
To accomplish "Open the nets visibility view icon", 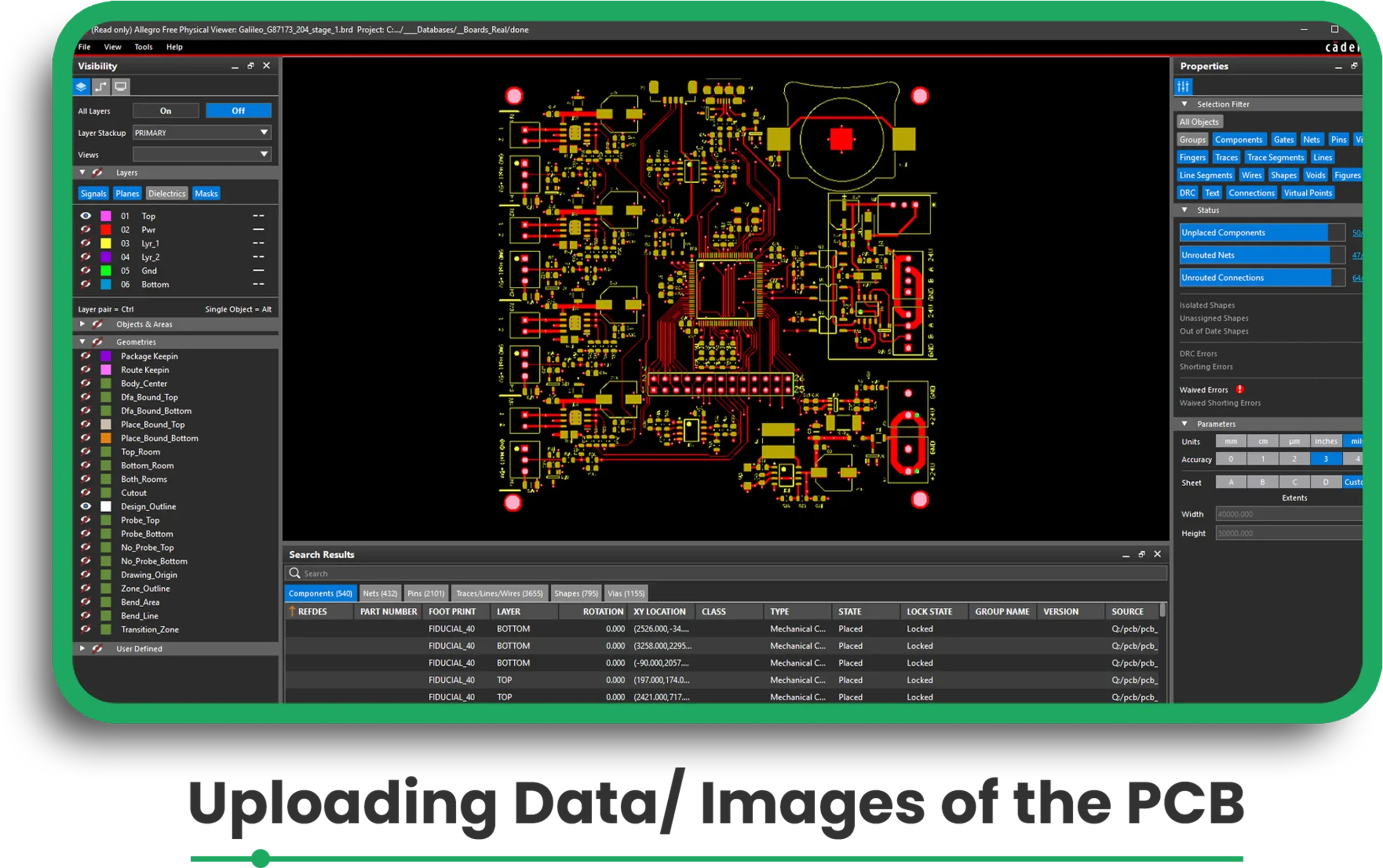I will (x=100, y=86).
